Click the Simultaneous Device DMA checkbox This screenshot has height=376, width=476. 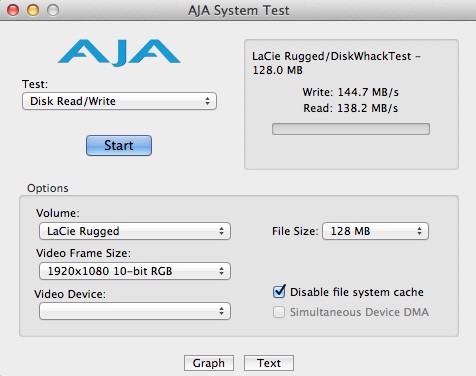pos(279,312)
